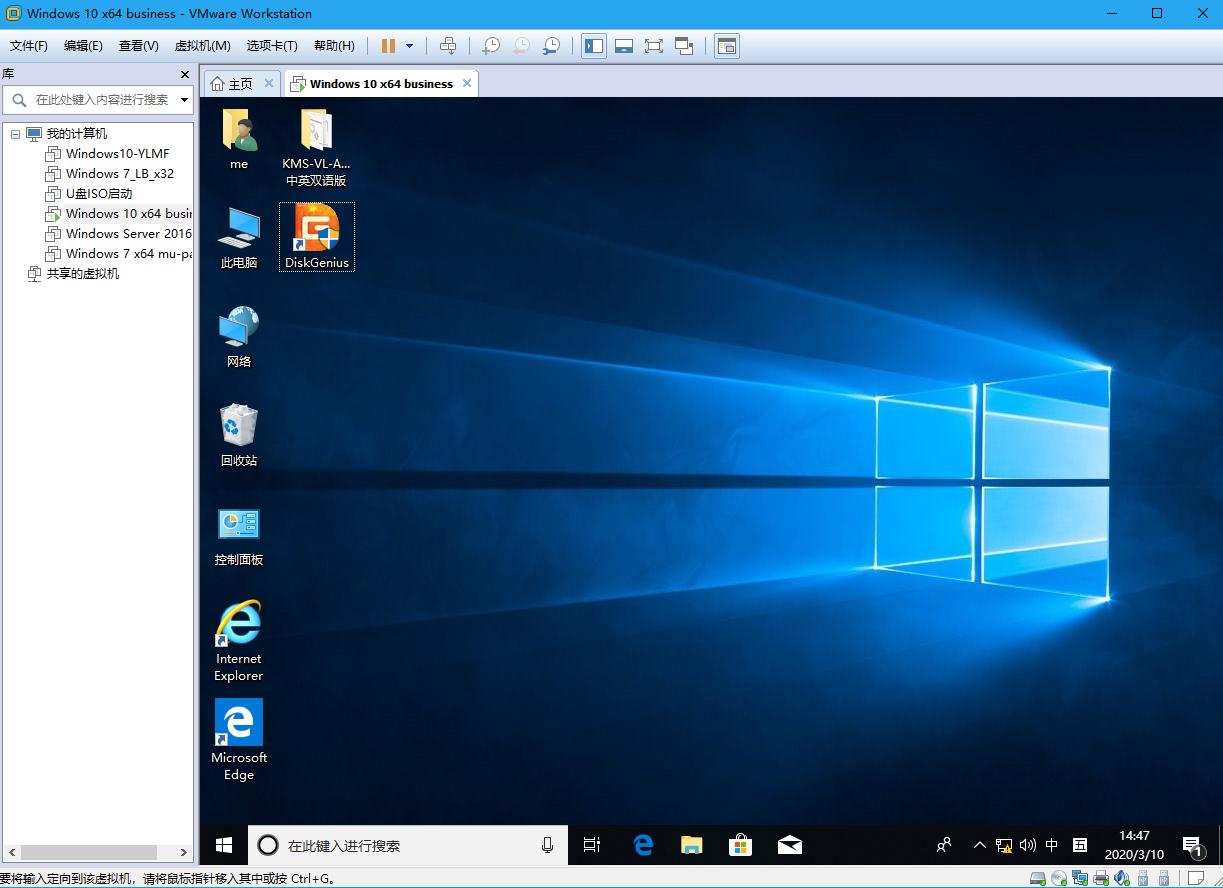
Task: Open the library search options dropdown
Action: click(x=184, y=100)
